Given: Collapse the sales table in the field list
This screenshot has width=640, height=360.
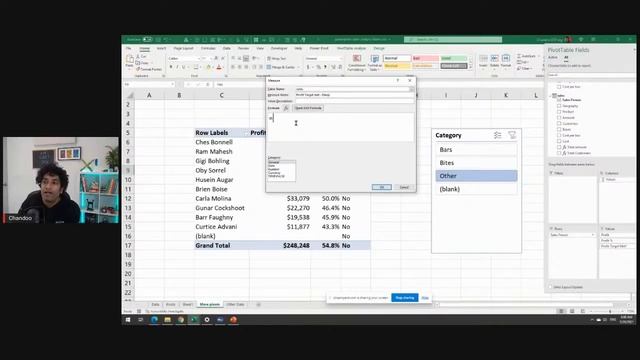Looking at the screenshot, I should pos(550,96).
